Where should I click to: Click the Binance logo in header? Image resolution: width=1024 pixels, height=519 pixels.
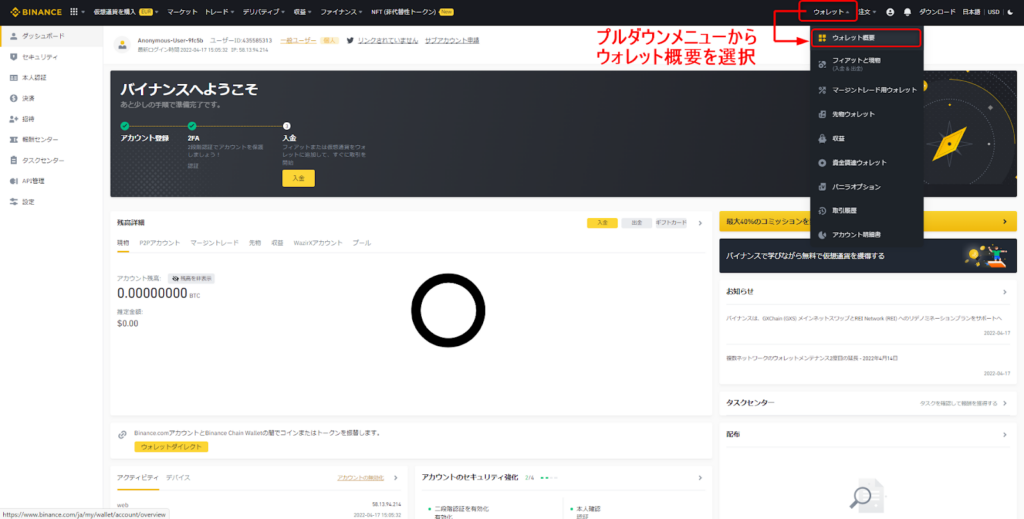click(x=36, y=12)
